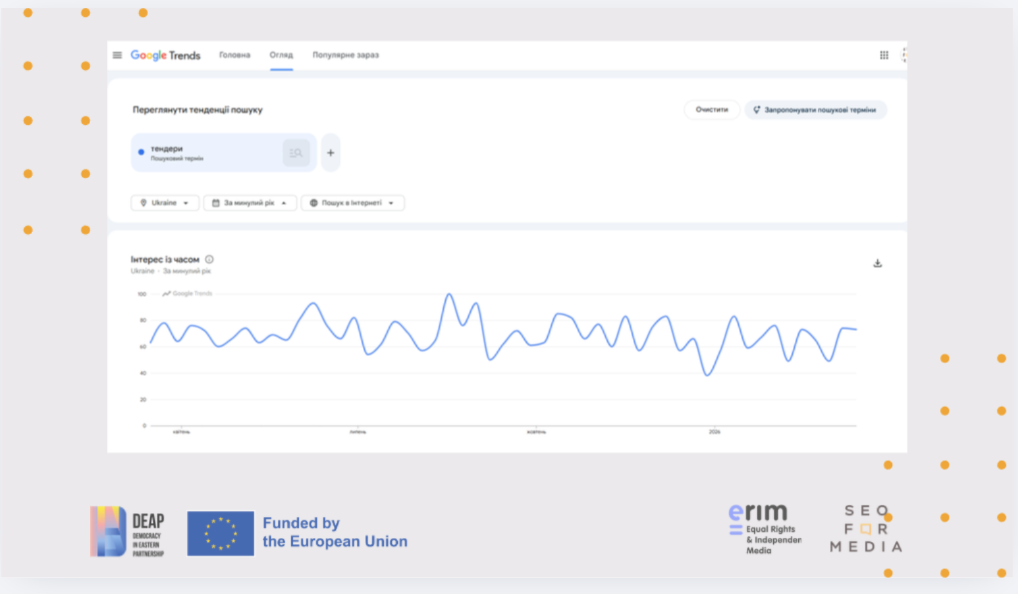Click the search term lookup icon

point(296,153)
